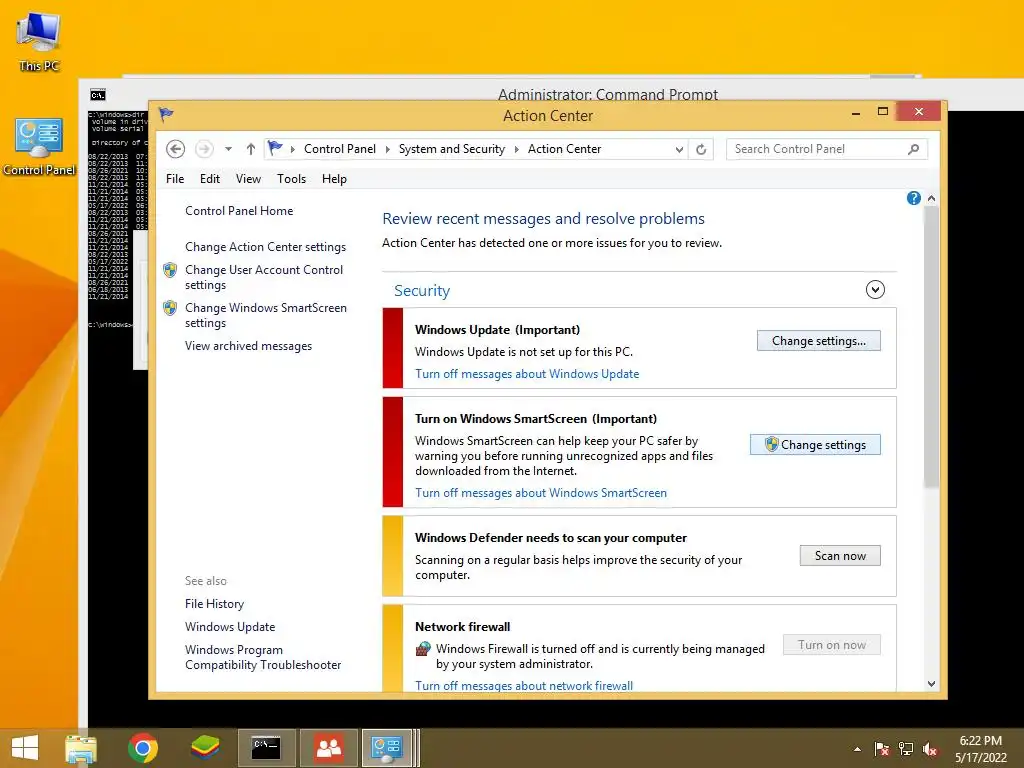Open the red people app on taskbar
Viewport: 1024px width, 768px height.
click(329, 748)
